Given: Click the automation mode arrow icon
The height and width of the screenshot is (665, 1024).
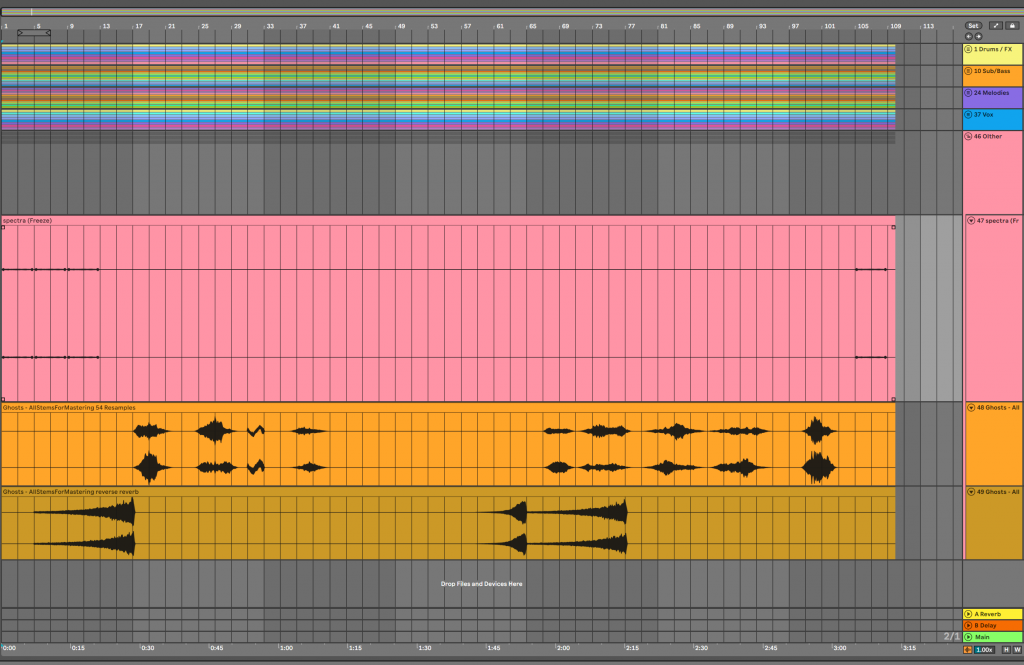Looking at the screenshot, I should click(x=997, y=25).
